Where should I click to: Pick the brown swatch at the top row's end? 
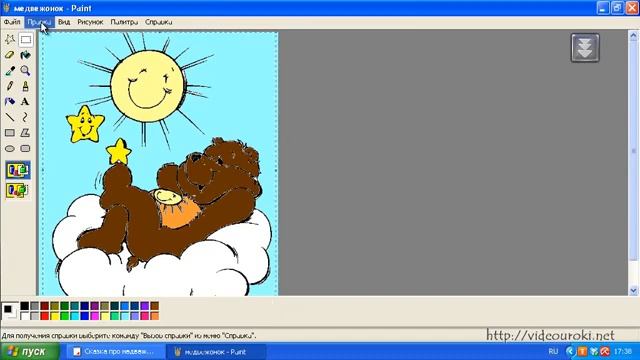(x=155, y=306)
